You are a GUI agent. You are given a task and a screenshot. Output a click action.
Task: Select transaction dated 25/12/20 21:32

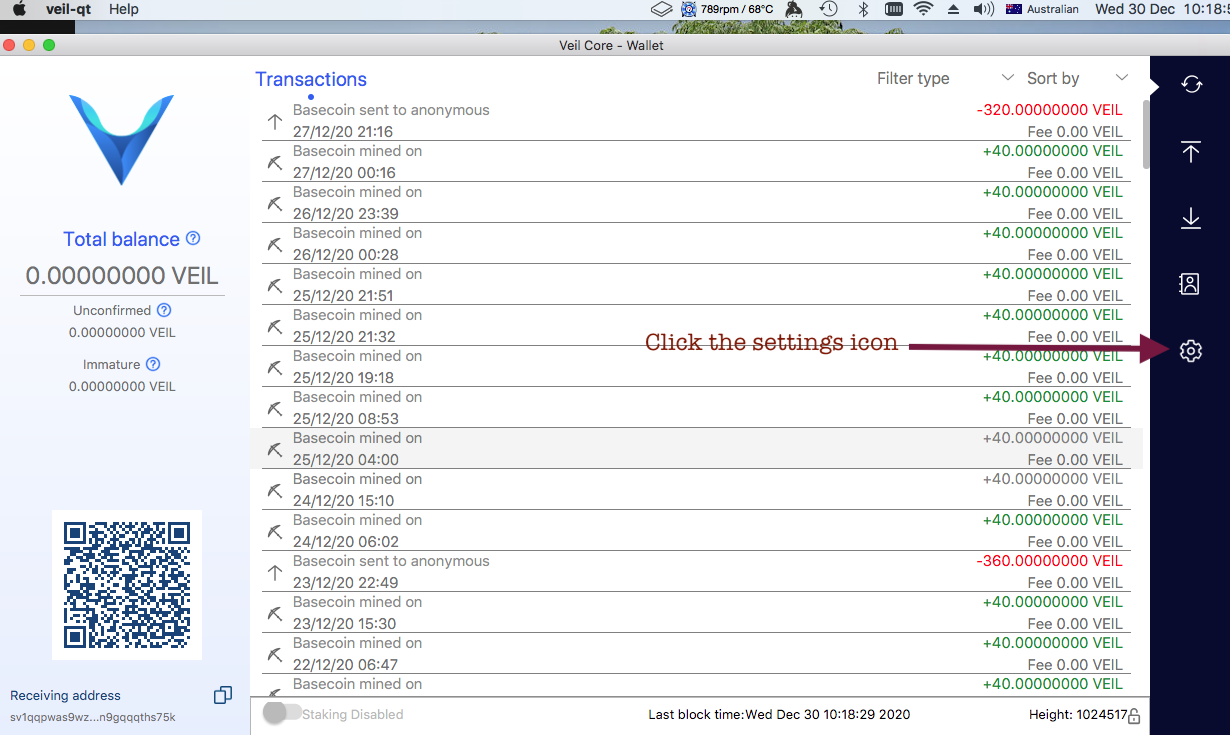click(x=697, y=325)
